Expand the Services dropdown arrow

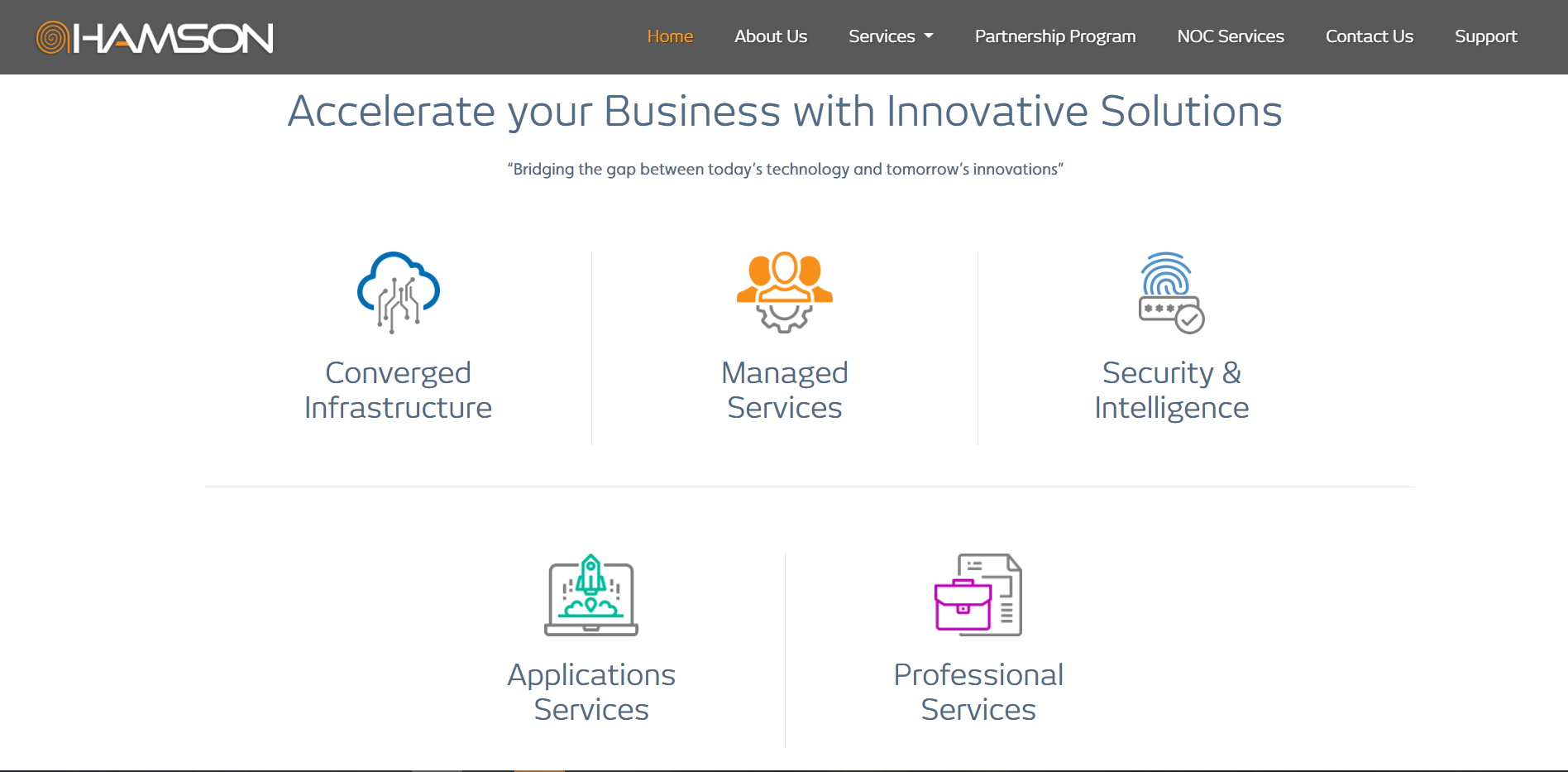[x=929, y=36]
